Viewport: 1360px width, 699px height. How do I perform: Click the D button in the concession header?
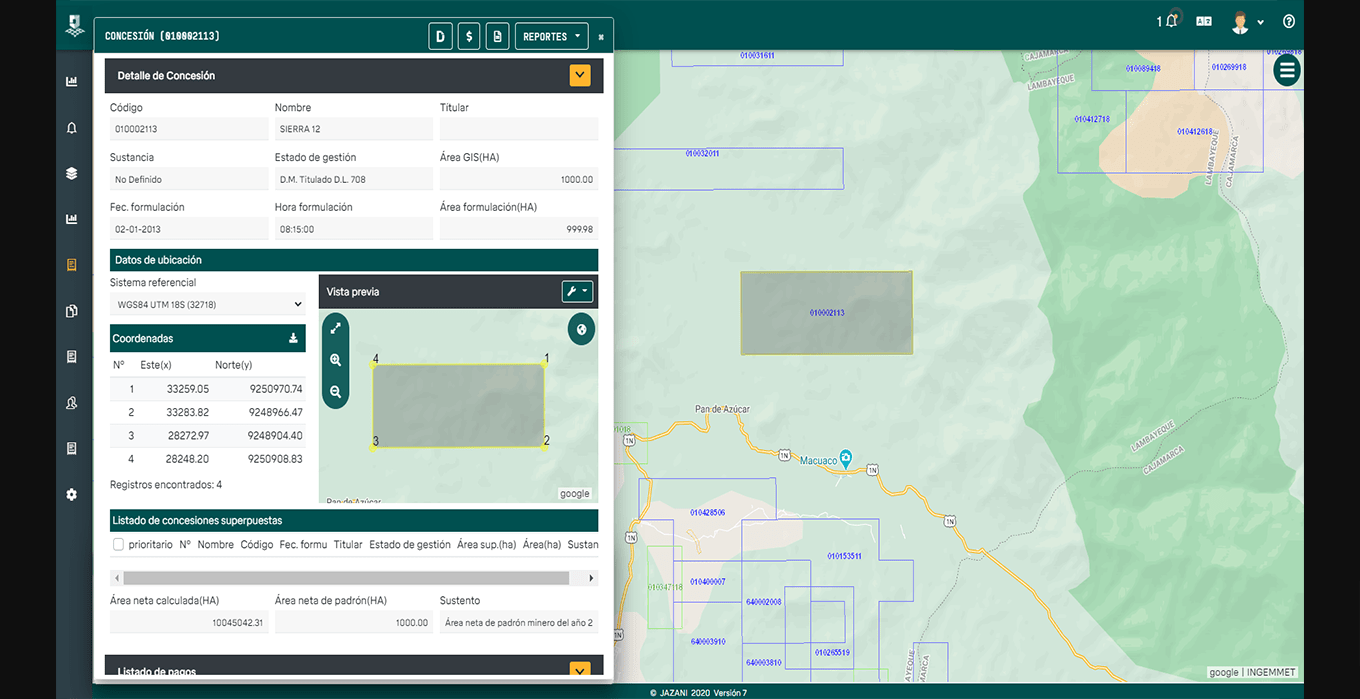pyautogui.click(x=440, y=37)
